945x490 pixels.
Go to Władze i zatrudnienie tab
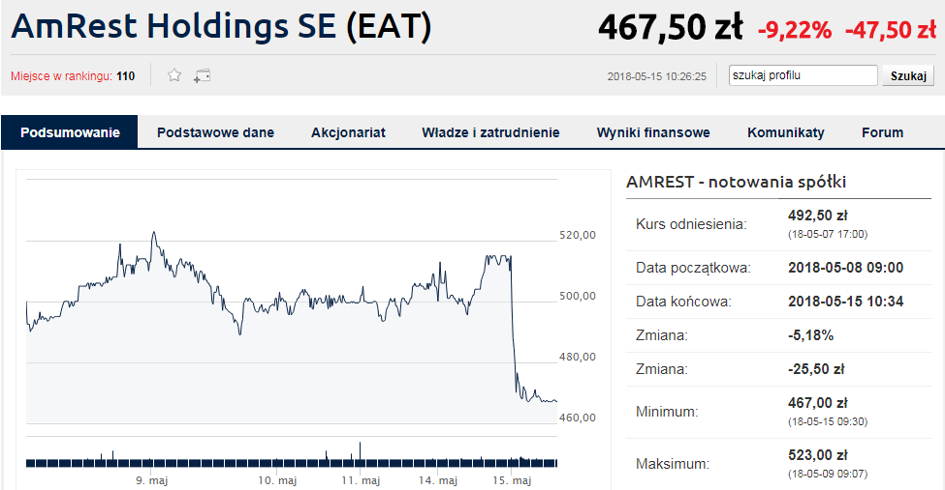click(490, 132)
